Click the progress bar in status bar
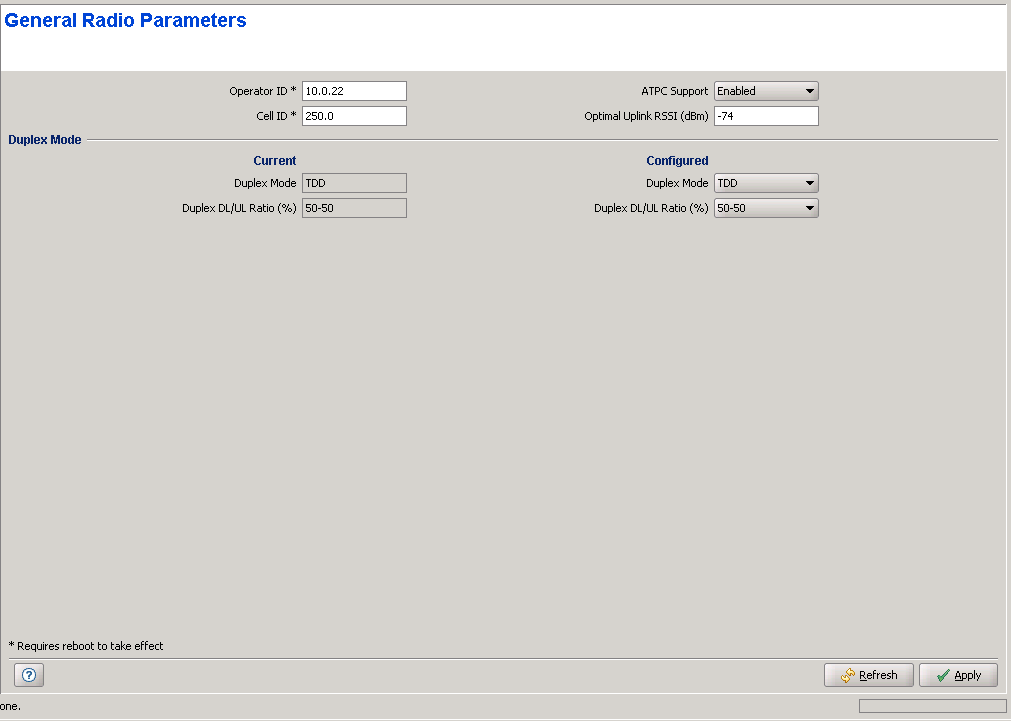The image size is (1011, 721). (932, 706)
